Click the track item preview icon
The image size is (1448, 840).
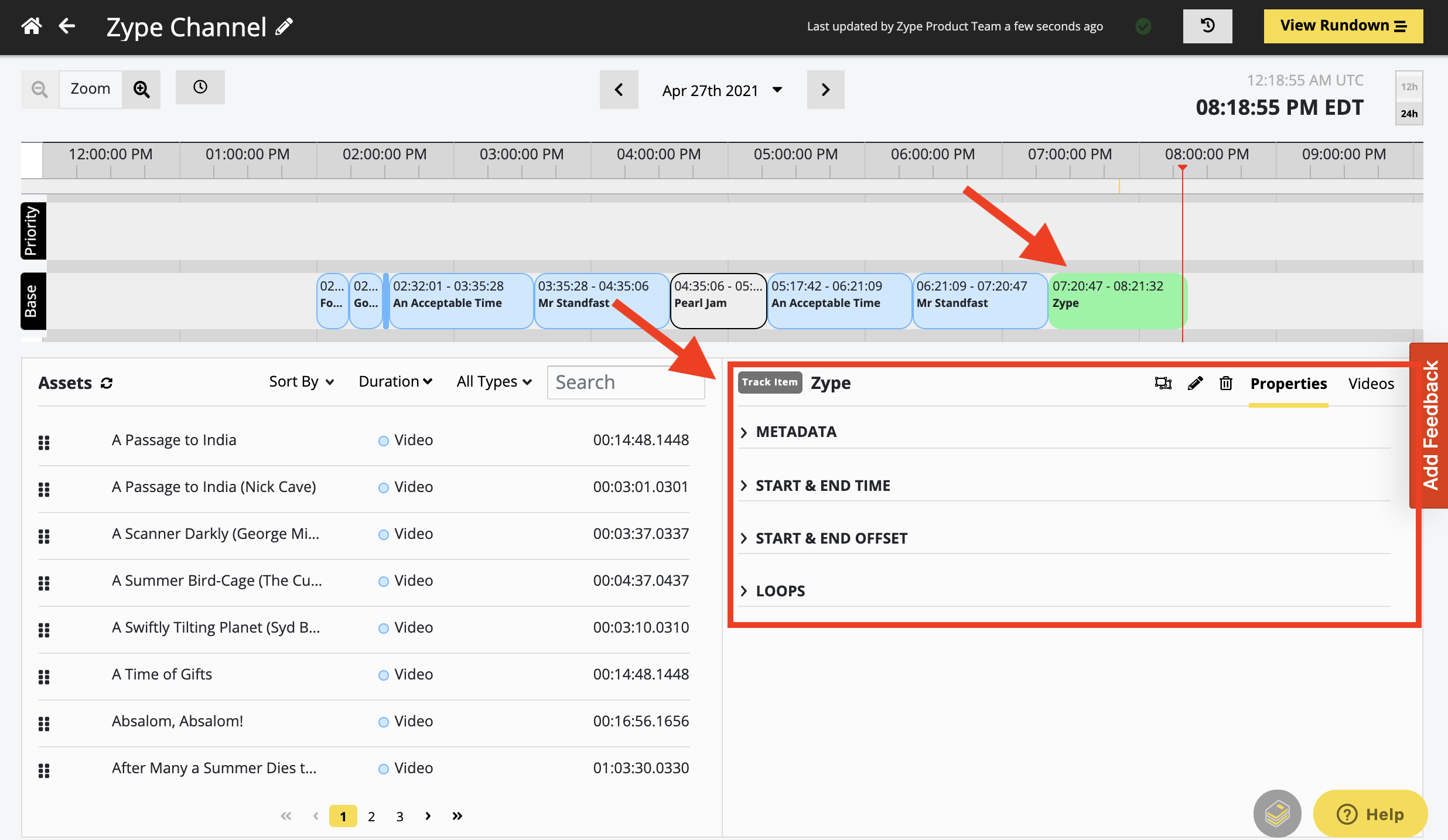point(1163,383)
